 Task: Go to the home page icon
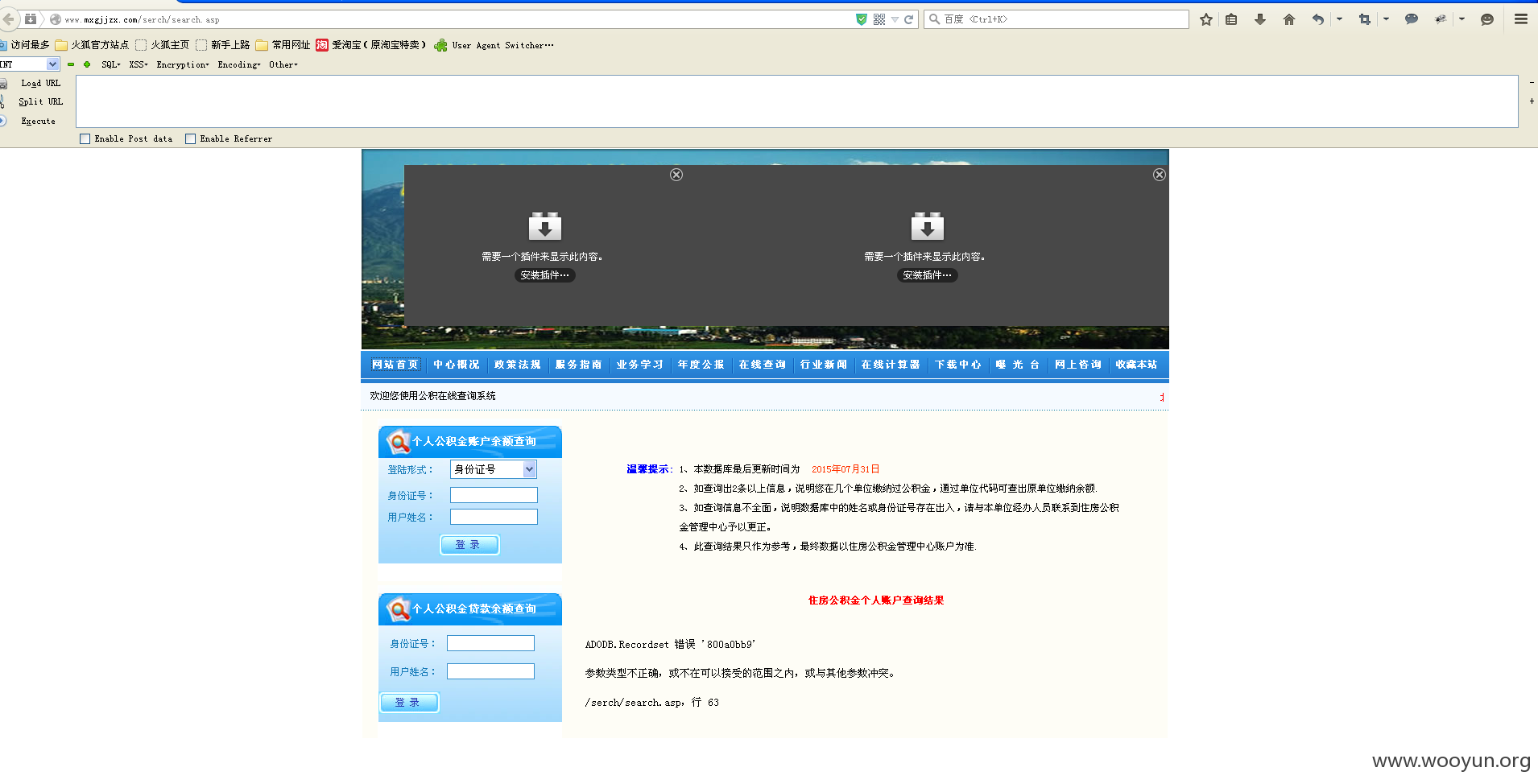pyautogui.click(x=1288, y=19)
